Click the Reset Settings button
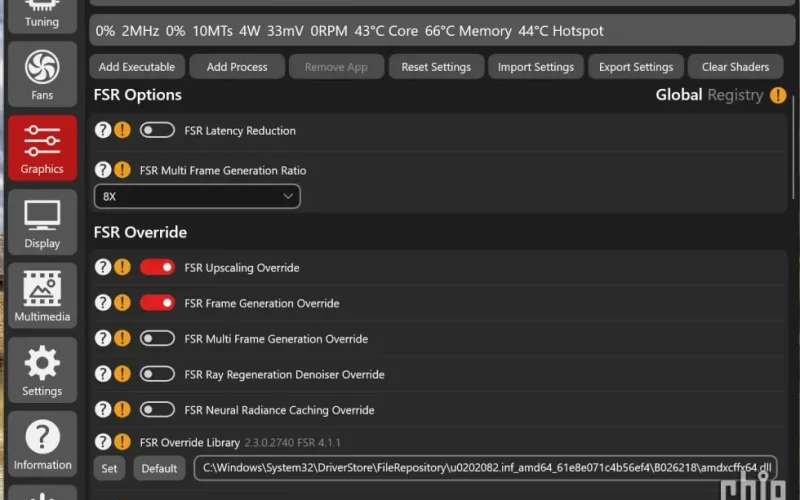Image resolution: width=800 pixels, height=500 pixels. (436, 67)
